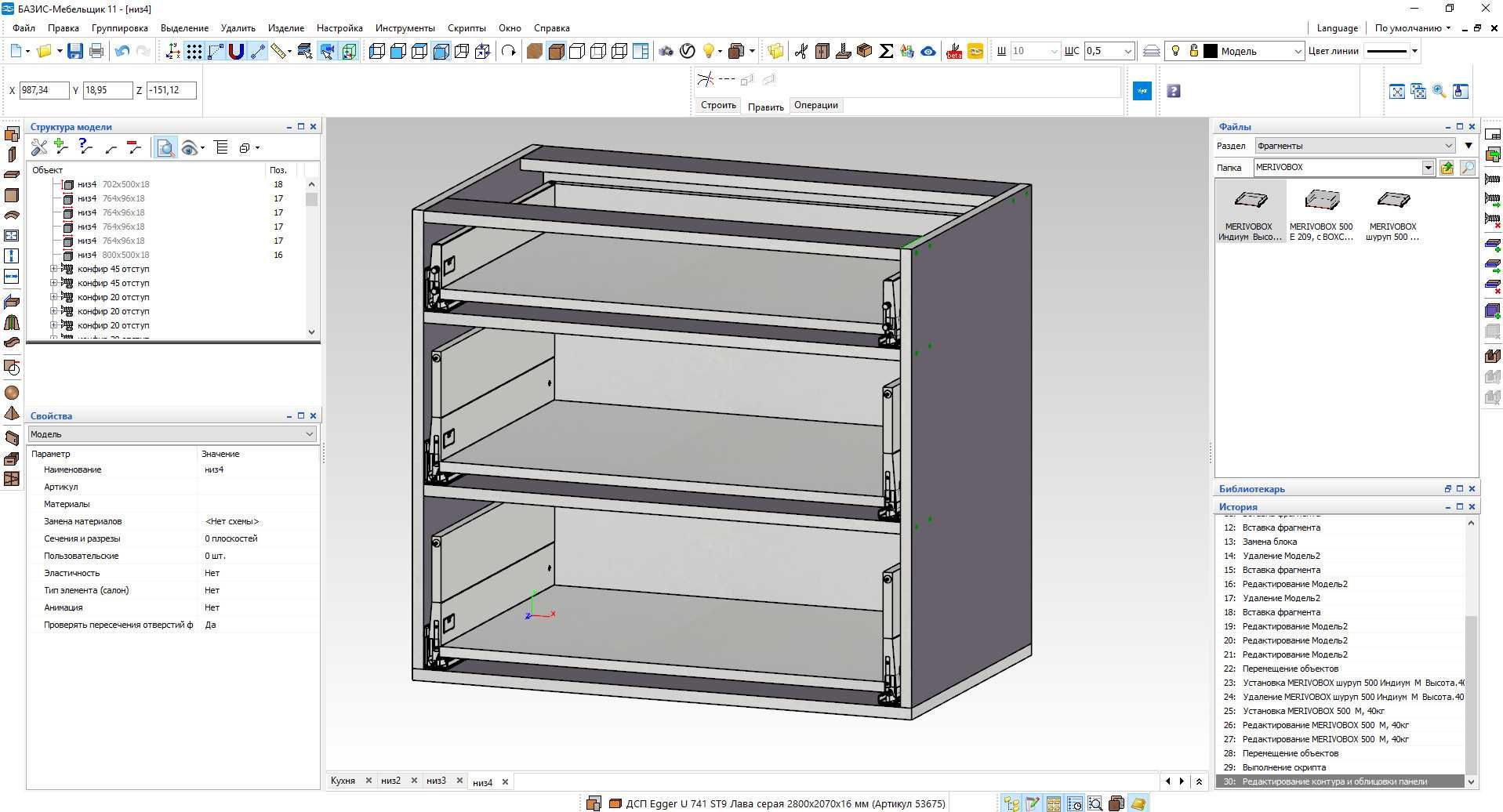The height and width of the screenshot is (812, 1503).
Task: Click the 'Строить' tab button
Action: [718, 105]
